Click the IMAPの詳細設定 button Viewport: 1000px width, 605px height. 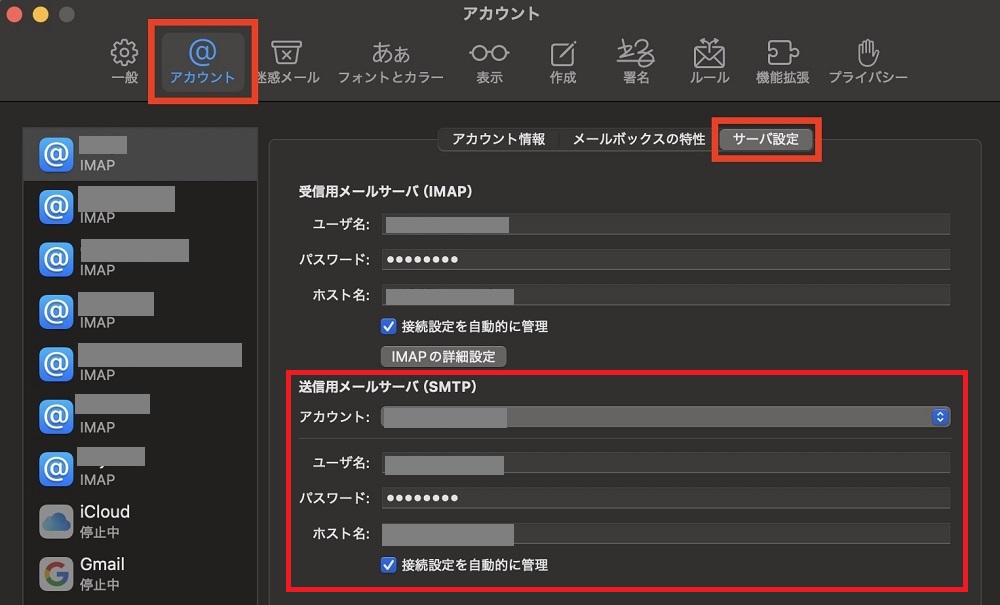tap(443, 357)
